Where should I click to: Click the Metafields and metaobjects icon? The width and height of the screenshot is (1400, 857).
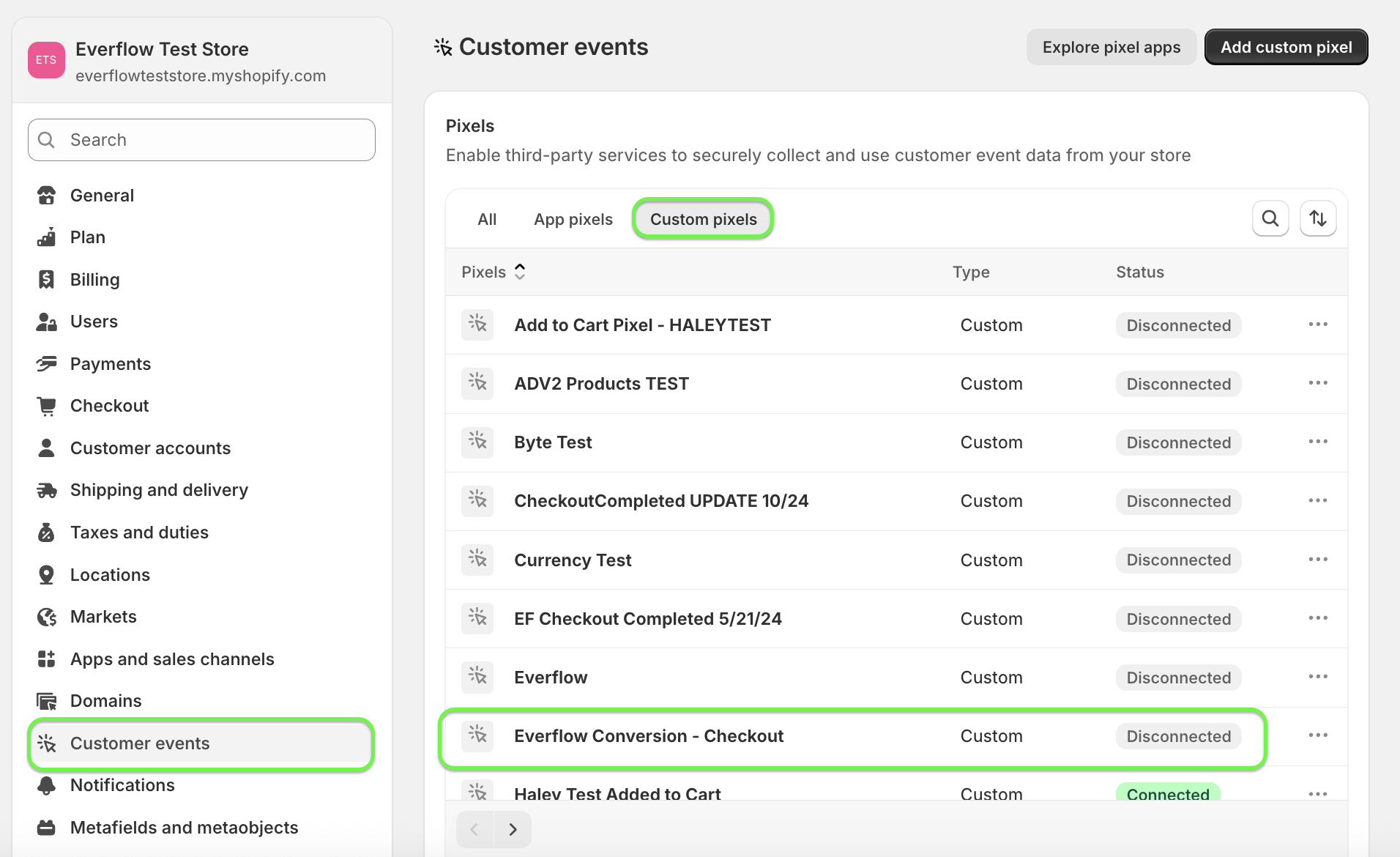click(47, 828)
